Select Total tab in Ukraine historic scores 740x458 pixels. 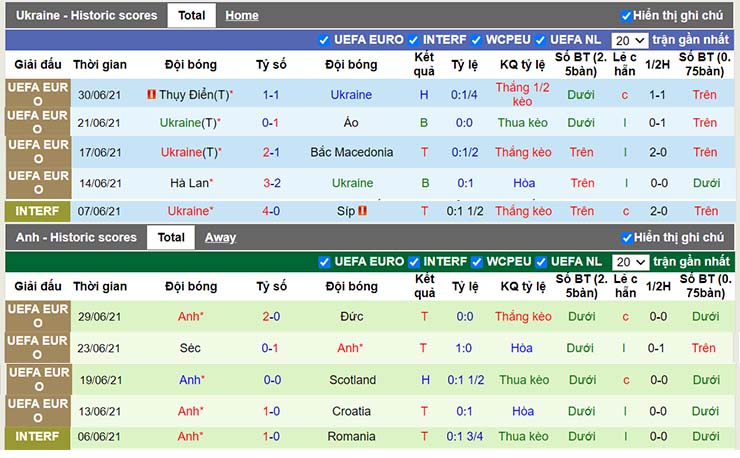coord(192,16)
